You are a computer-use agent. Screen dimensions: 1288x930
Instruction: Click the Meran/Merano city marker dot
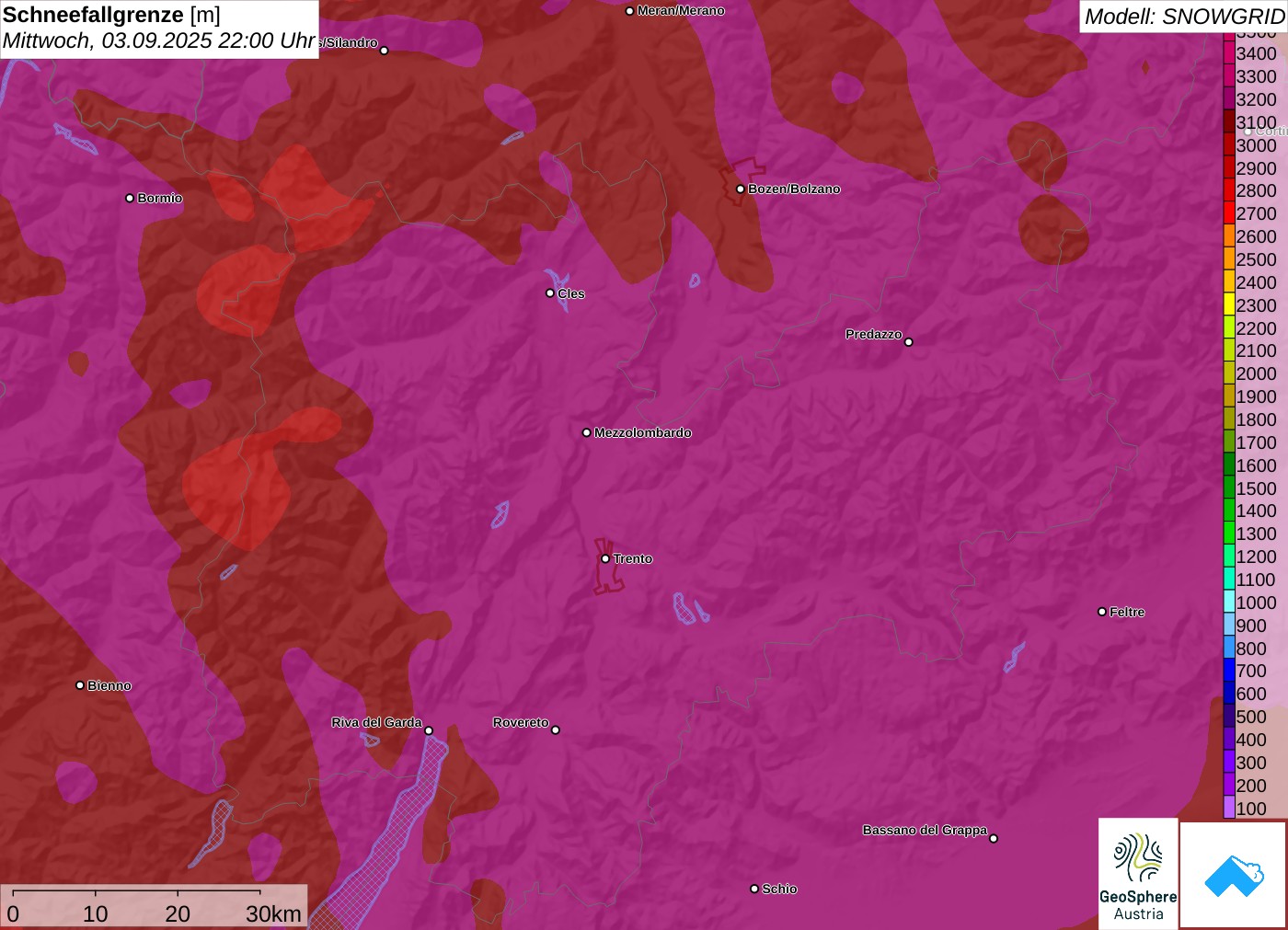629,11
